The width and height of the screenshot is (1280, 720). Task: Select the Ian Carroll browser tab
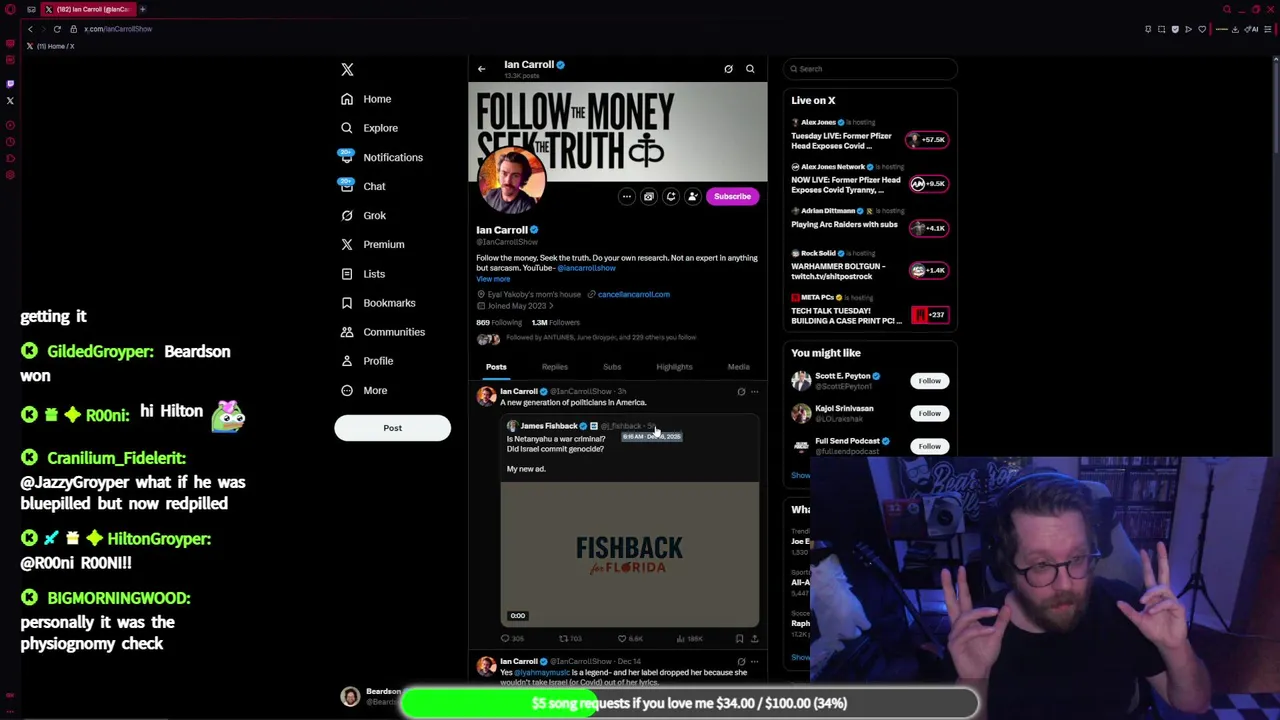[87, 9]
